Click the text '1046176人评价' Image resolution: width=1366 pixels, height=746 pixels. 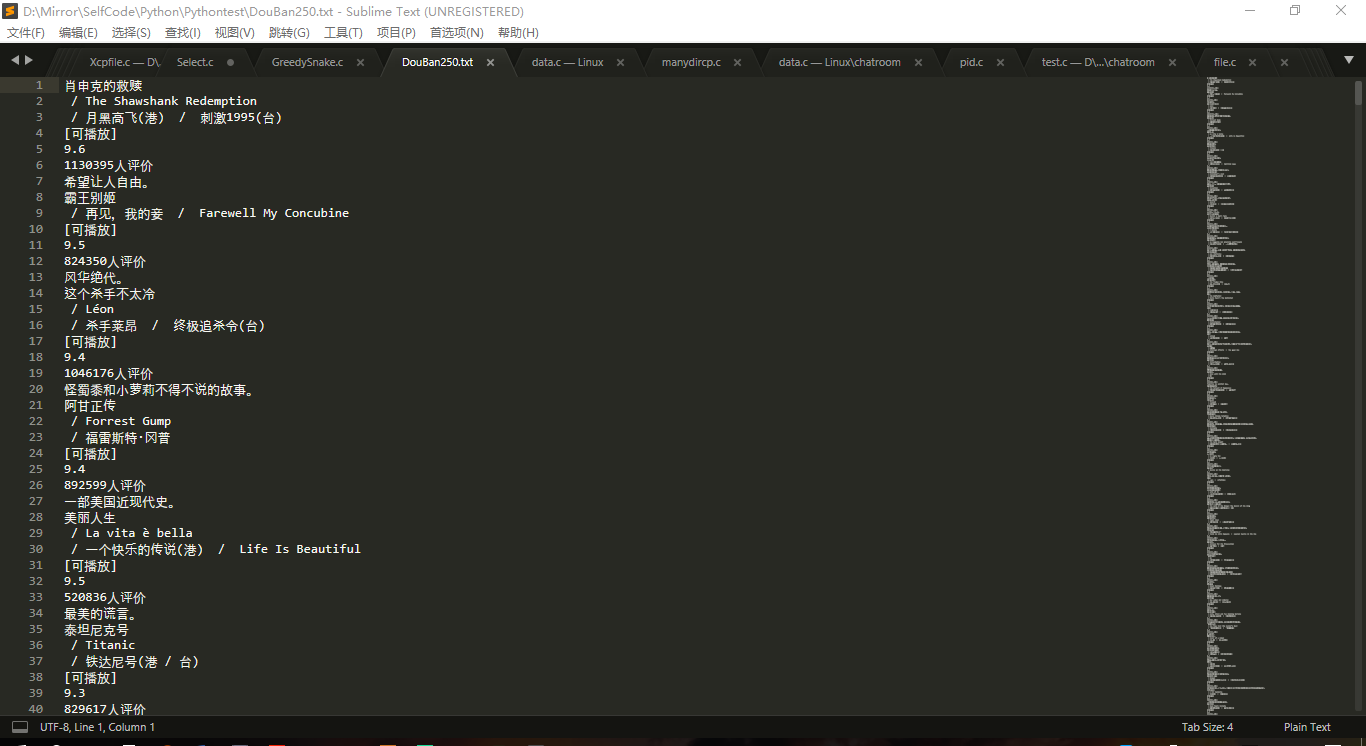108,373
